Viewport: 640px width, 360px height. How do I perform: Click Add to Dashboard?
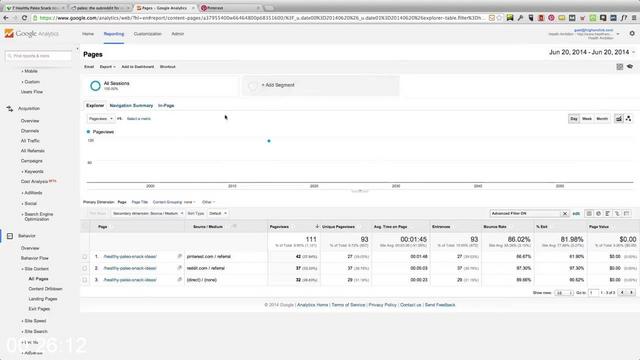(x=138, y=67)
